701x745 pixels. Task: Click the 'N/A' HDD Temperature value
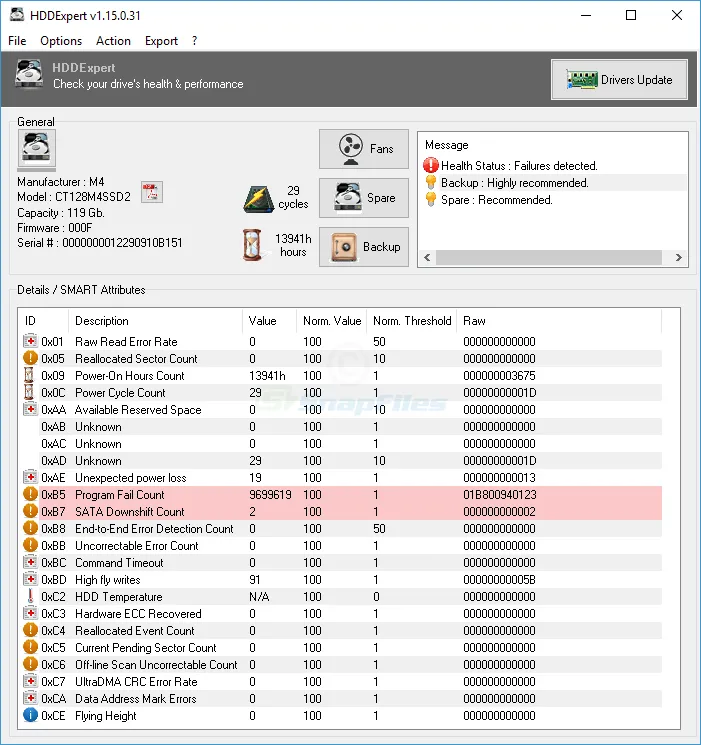(x=259, y=597)
